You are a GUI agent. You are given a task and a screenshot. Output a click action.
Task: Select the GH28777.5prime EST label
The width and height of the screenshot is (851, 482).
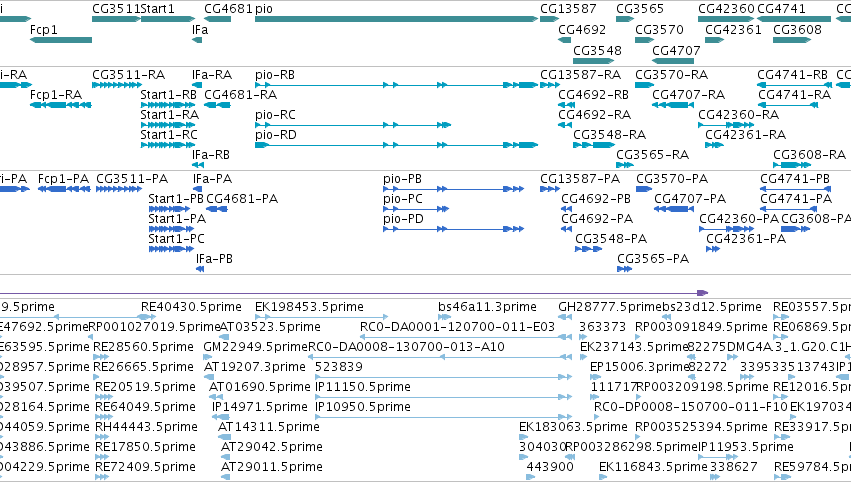[610, 307]
